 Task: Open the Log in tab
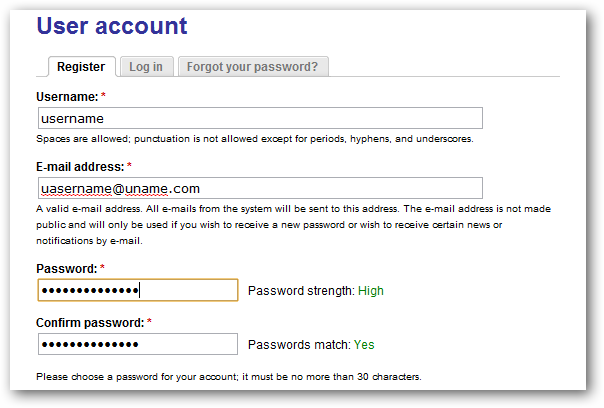146,67
